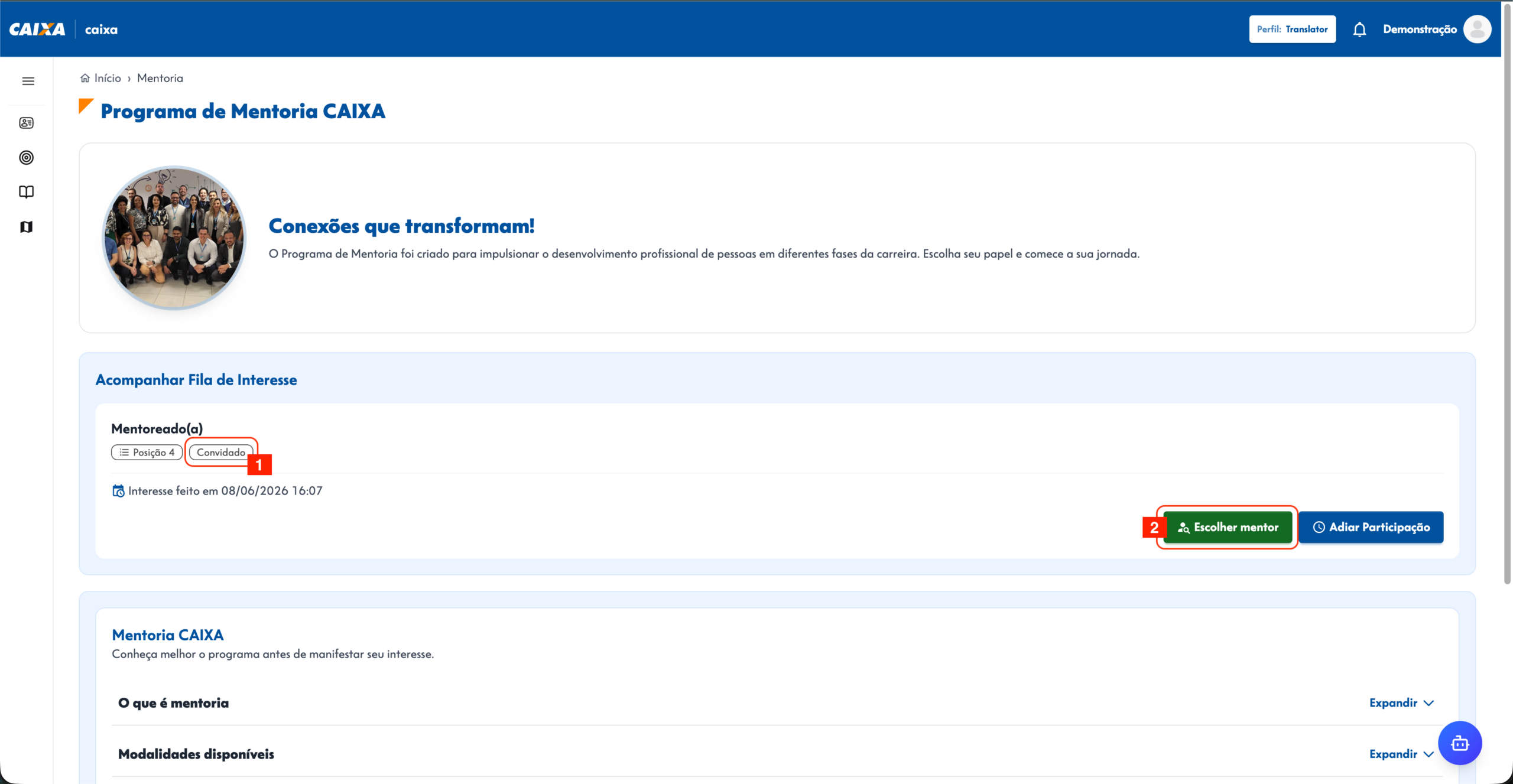
Task: Click the Convidado status tag
Action: point(221,453)
